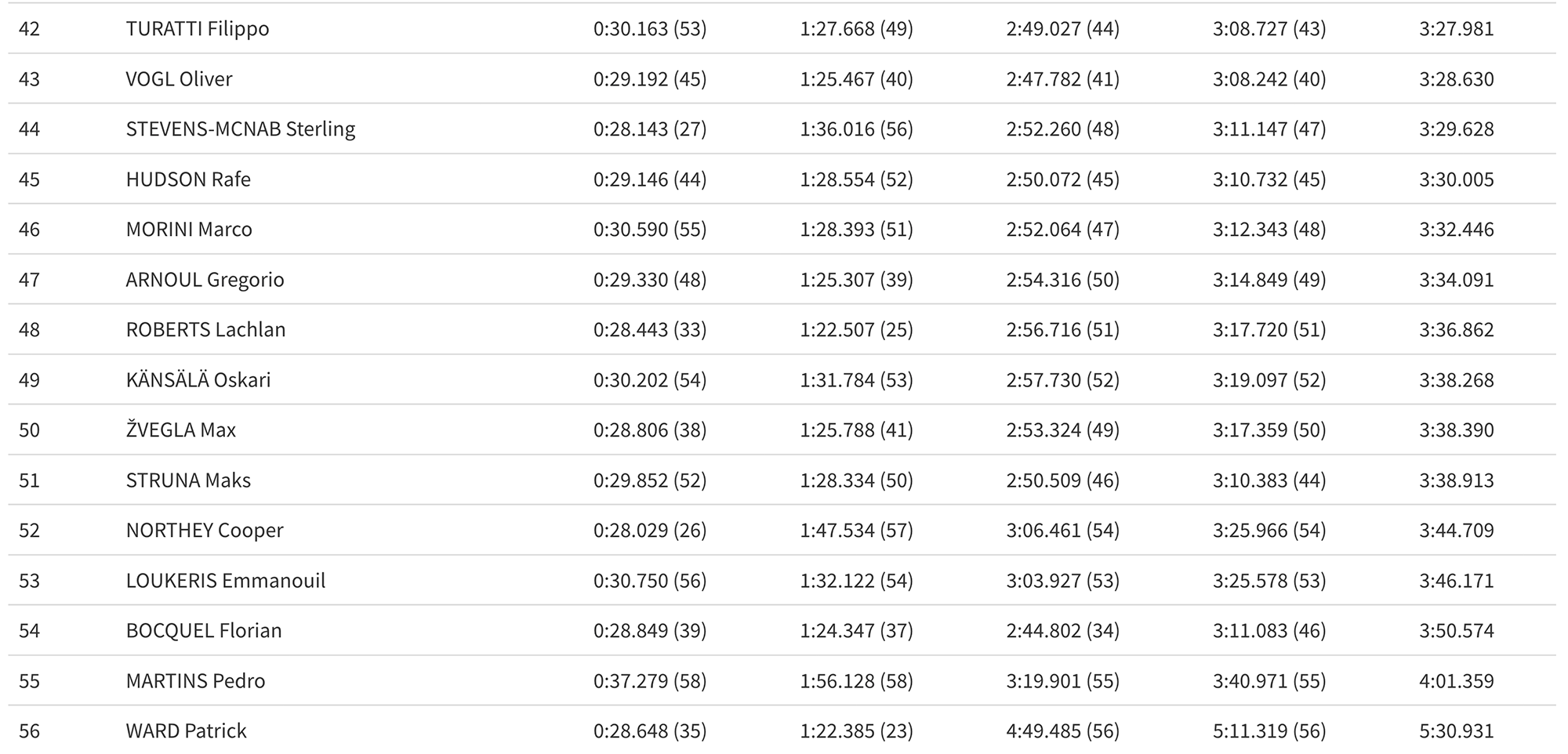Select MARTINS Pedro entry
1568x754 pixels.
195,681
